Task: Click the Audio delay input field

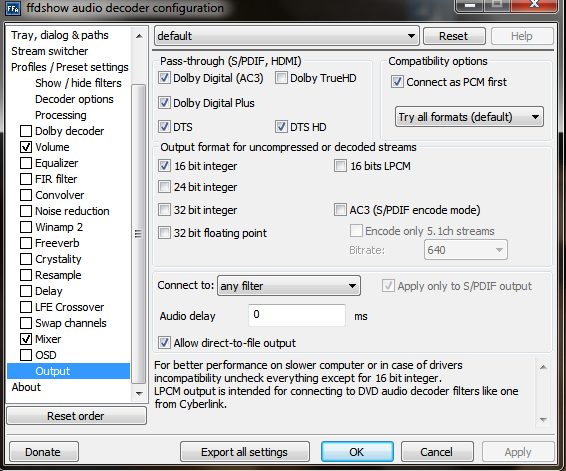Action: coord(297,315)
